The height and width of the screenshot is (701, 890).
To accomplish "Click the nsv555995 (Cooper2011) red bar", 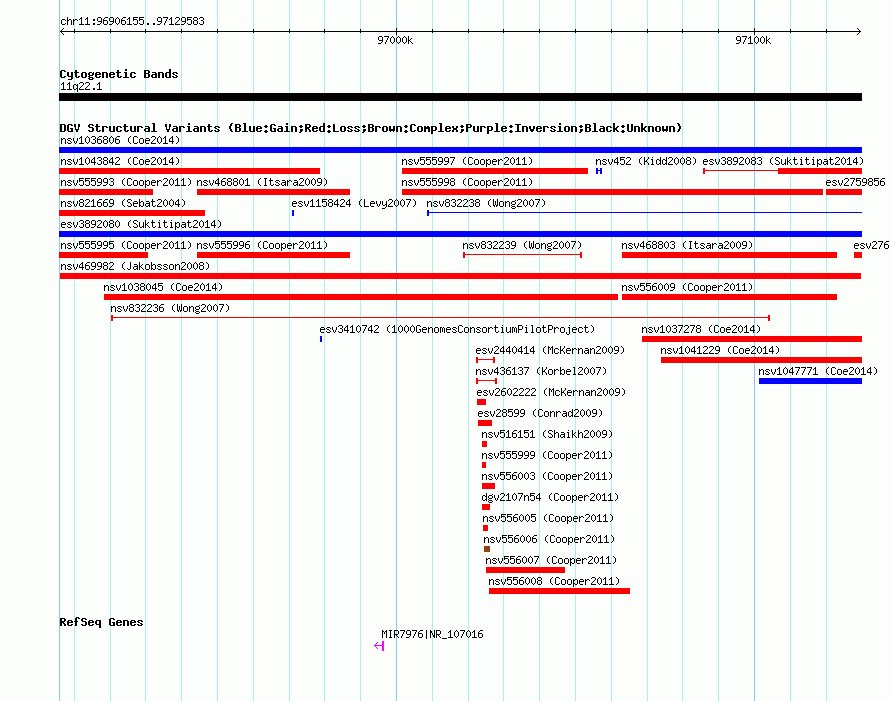I will click(x=103, y=255).
